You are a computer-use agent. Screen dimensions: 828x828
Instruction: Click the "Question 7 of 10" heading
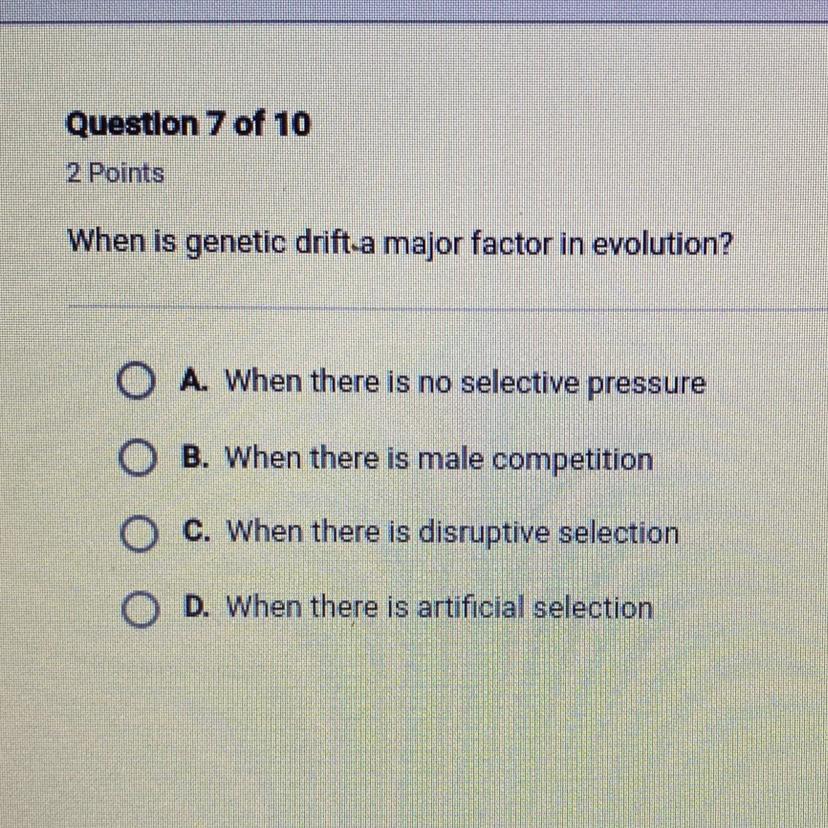[188, 125]
